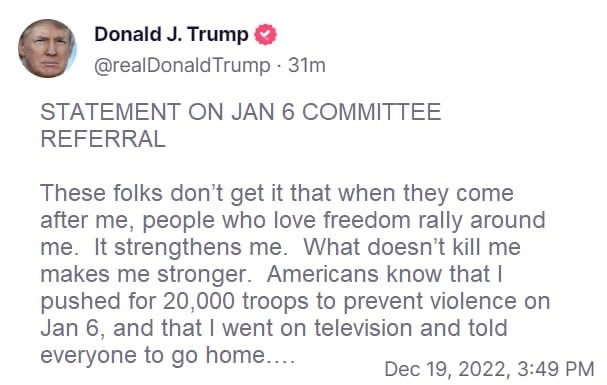
Task: Click the phrase "prevent violence on"
Action: 447,301
